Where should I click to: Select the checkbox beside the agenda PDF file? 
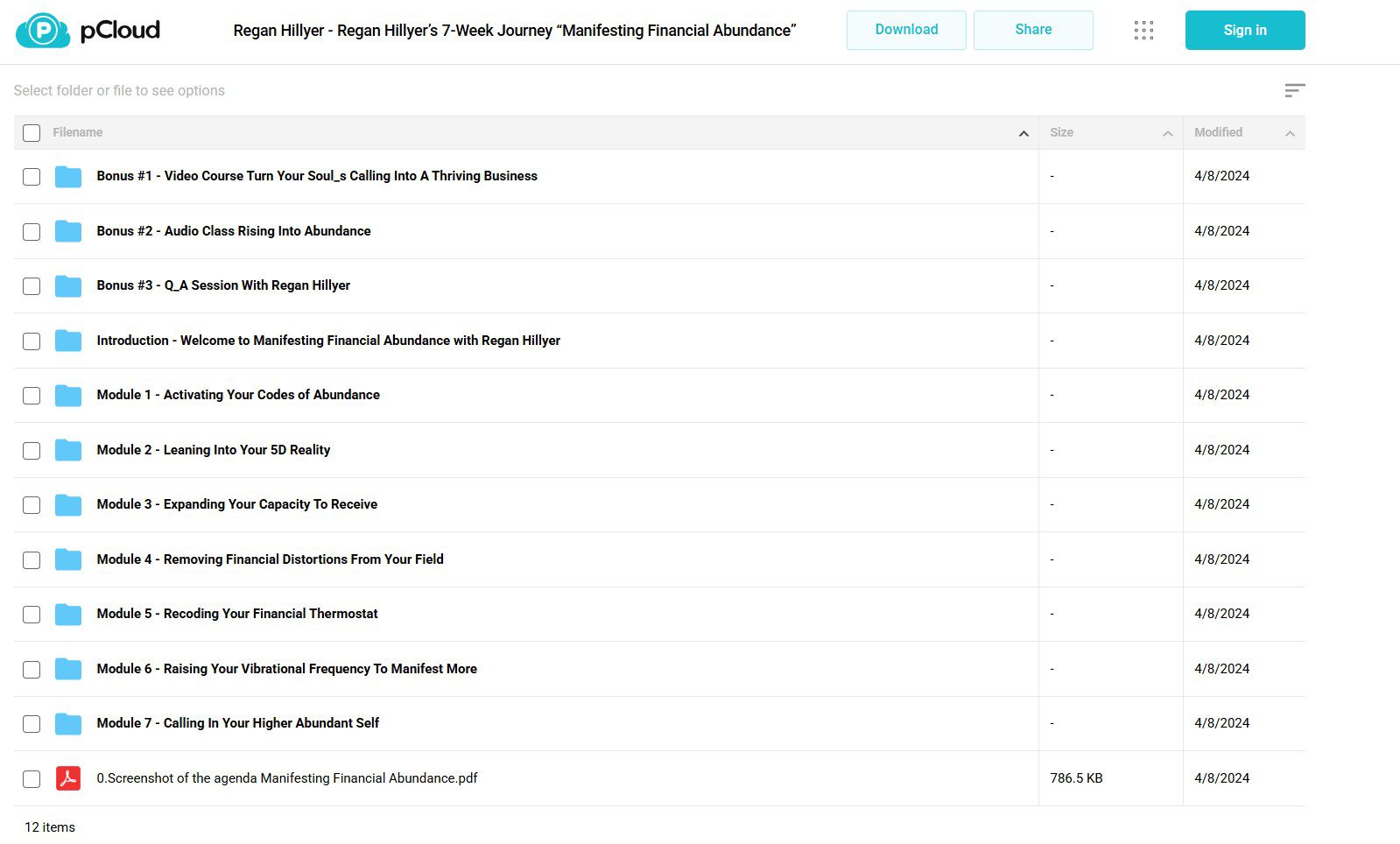(x=32, y=779)
